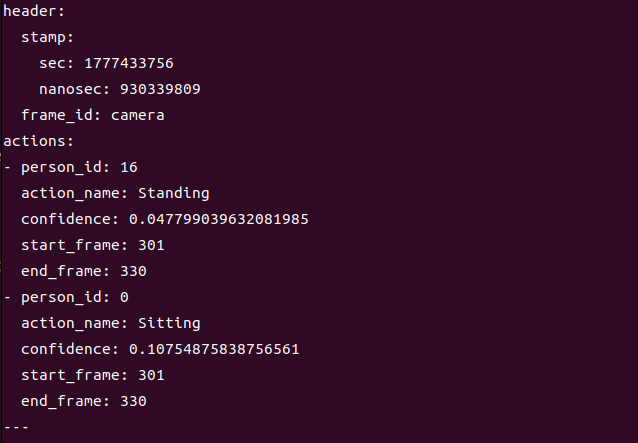Click second end_frame value 330
The height and width of the screenshot is (443, 638).
(x=133, y=402)
